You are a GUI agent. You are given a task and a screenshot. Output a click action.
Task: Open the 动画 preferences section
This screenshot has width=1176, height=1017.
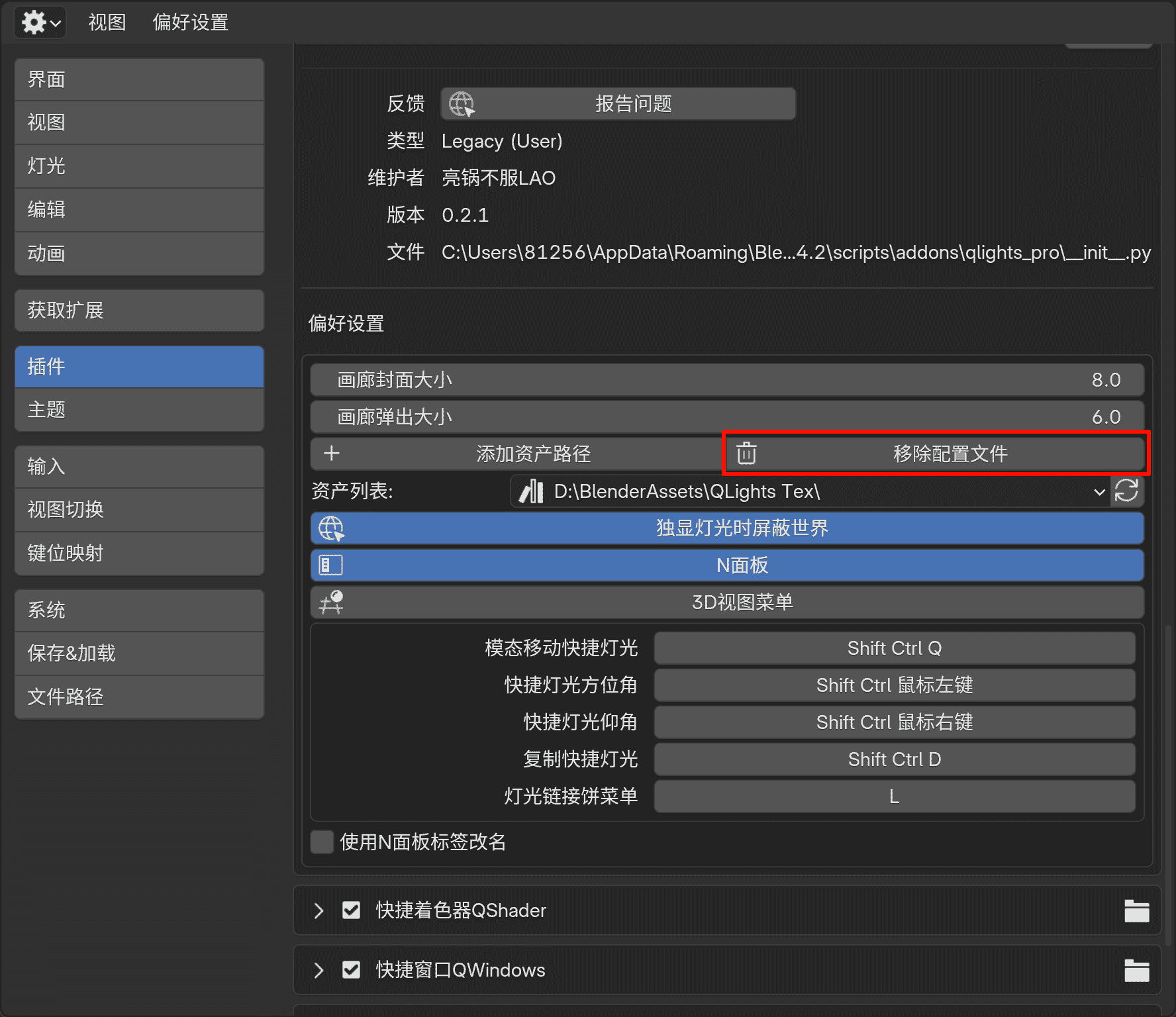click(139, 254)
